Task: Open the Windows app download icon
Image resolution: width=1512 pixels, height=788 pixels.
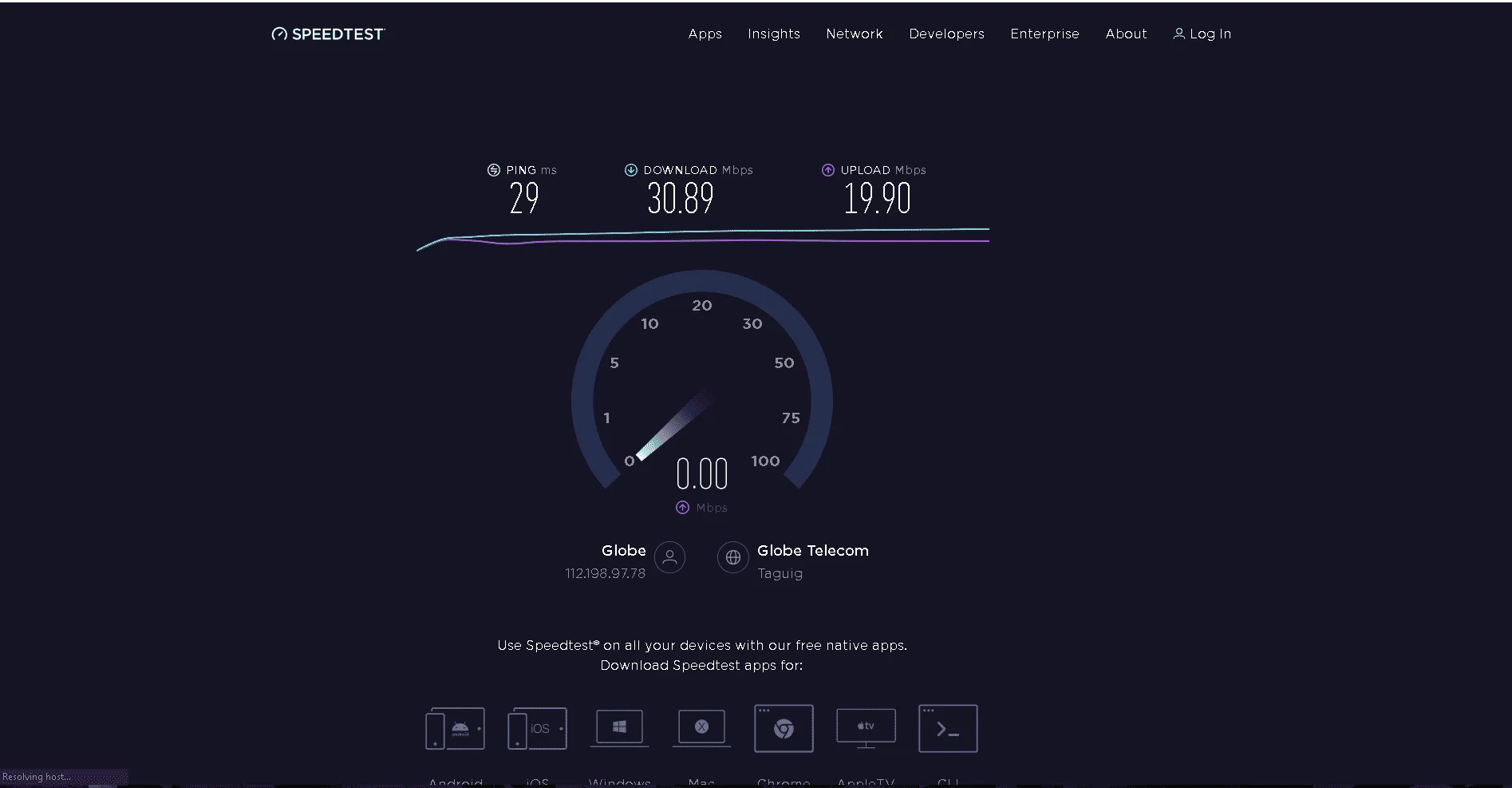Action: (x=620, y=728)
